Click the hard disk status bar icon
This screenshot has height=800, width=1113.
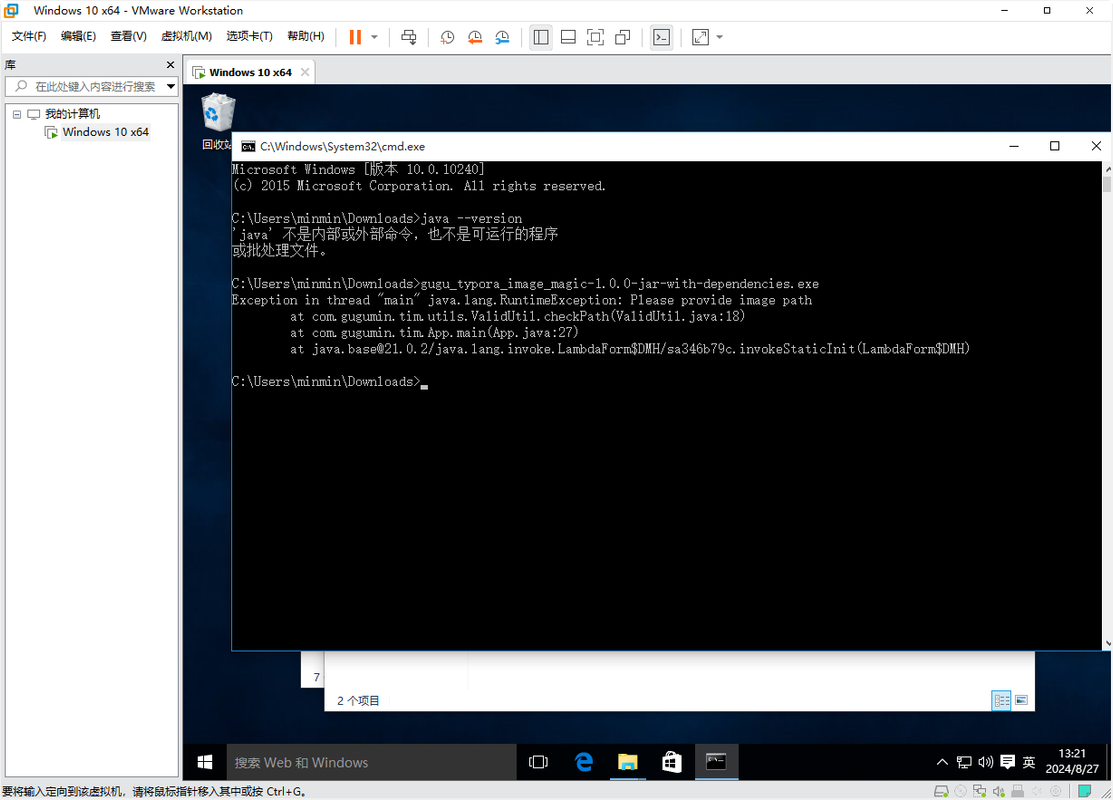(941, 791)
